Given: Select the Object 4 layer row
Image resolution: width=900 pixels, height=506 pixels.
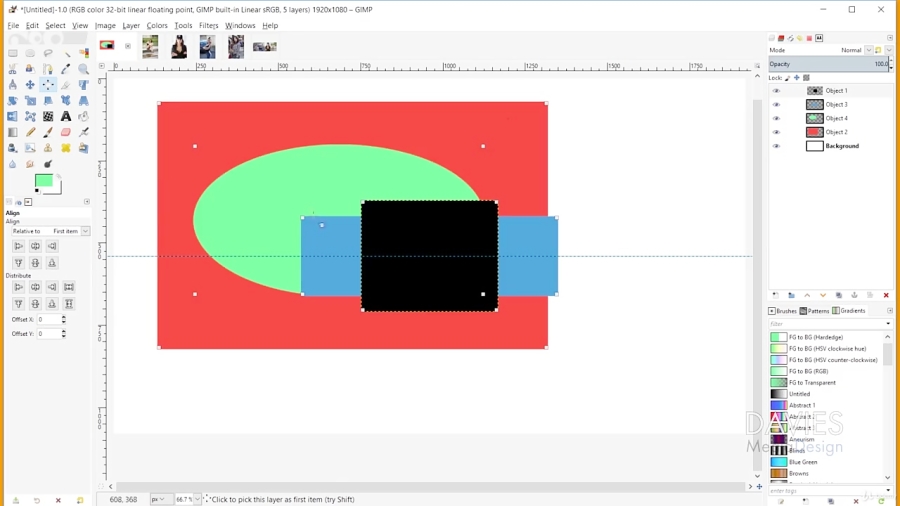Looking at the screenshot, I should click(x=831, y=118).
